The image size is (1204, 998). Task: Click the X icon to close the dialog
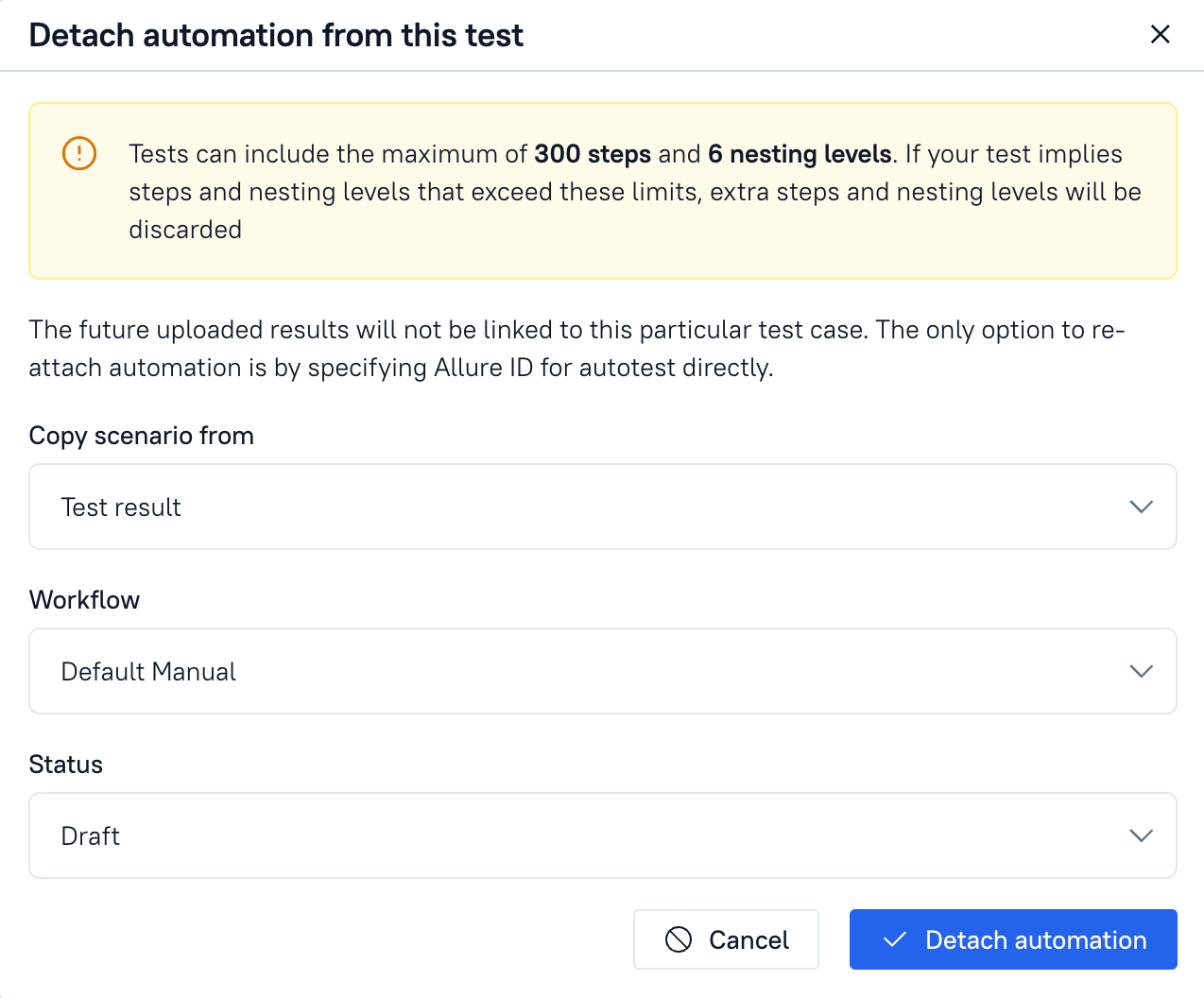(1161, 34)
